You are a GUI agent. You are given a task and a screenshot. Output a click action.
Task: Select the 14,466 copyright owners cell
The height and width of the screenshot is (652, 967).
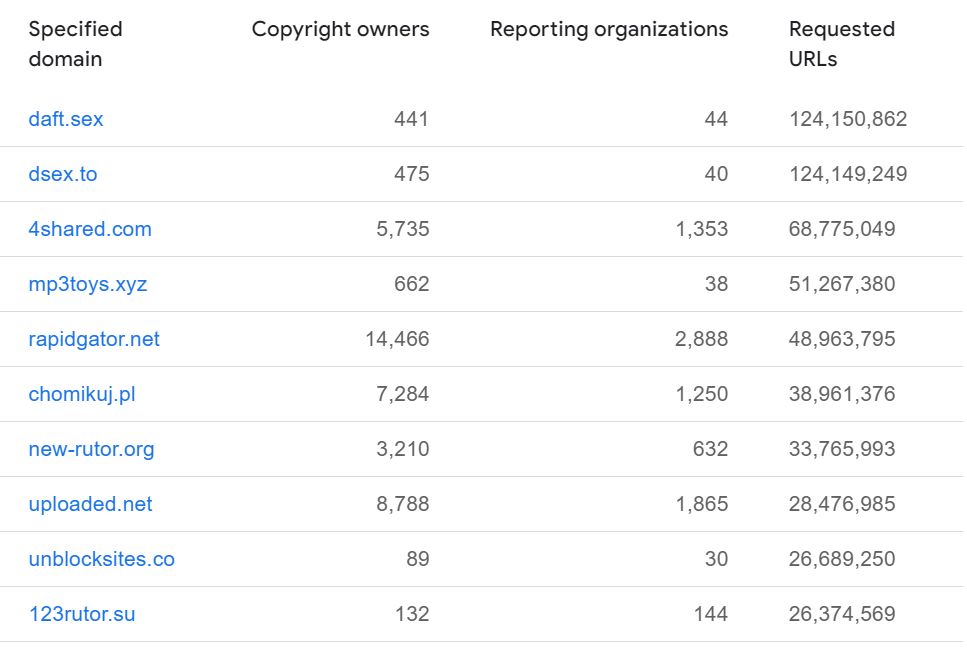tap(397, 339)
